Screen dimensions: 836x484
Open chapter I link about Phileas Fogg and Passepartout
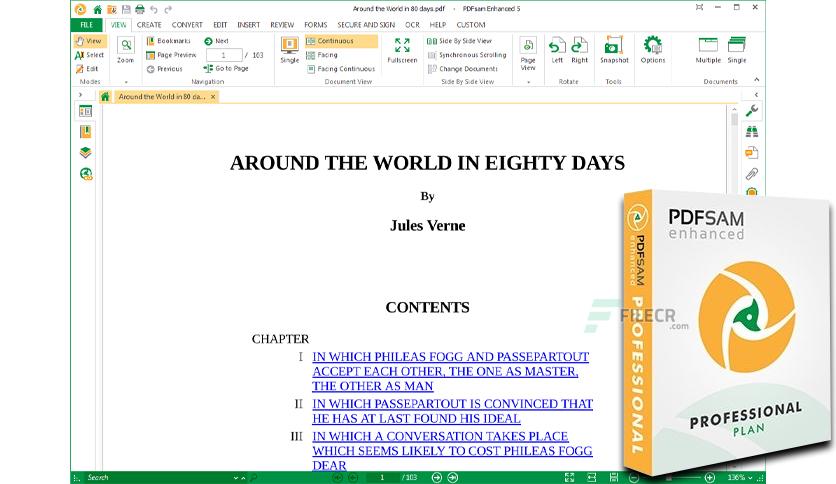point(451,371)
